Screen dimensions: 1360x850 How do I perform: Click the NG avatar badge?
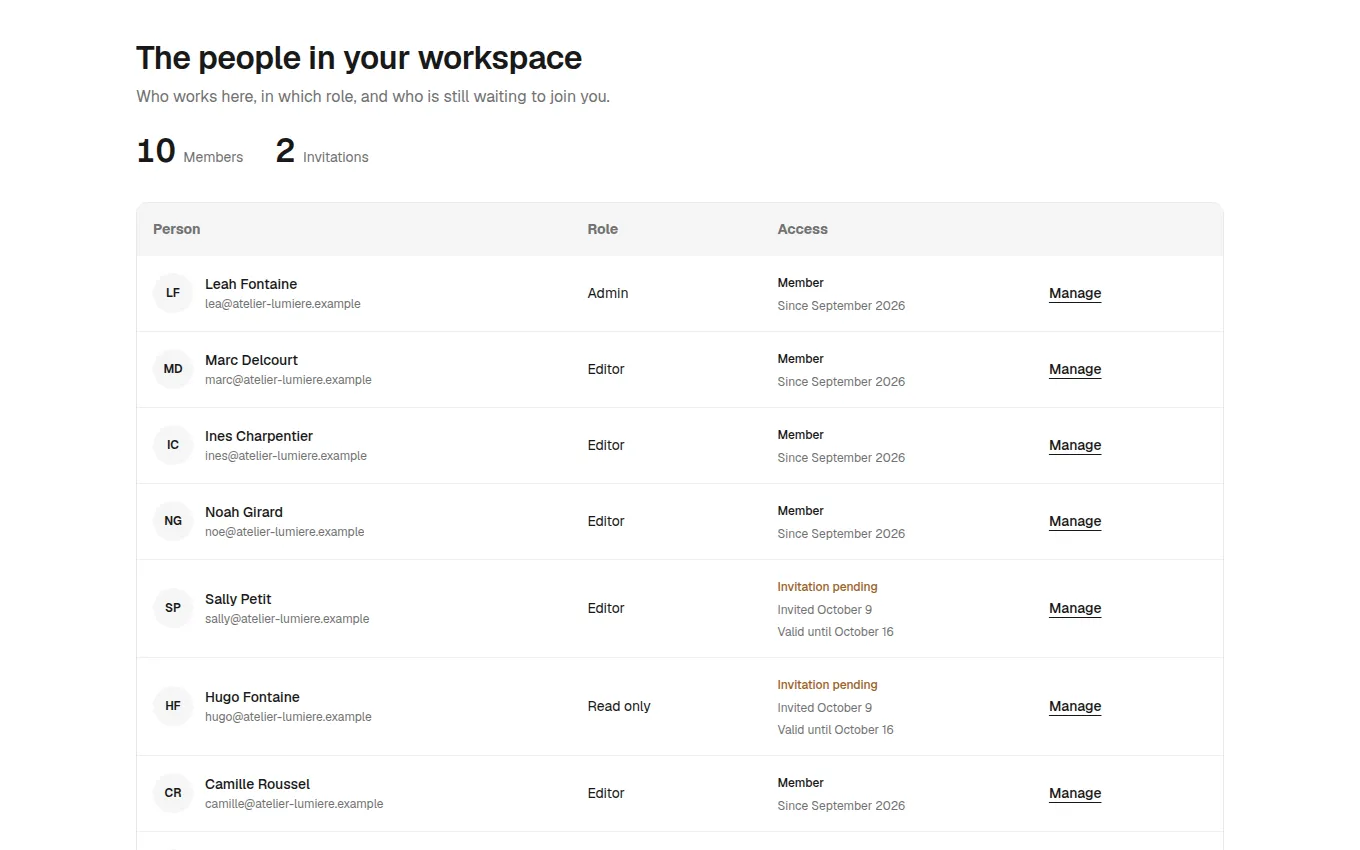(x=173, y=521)
